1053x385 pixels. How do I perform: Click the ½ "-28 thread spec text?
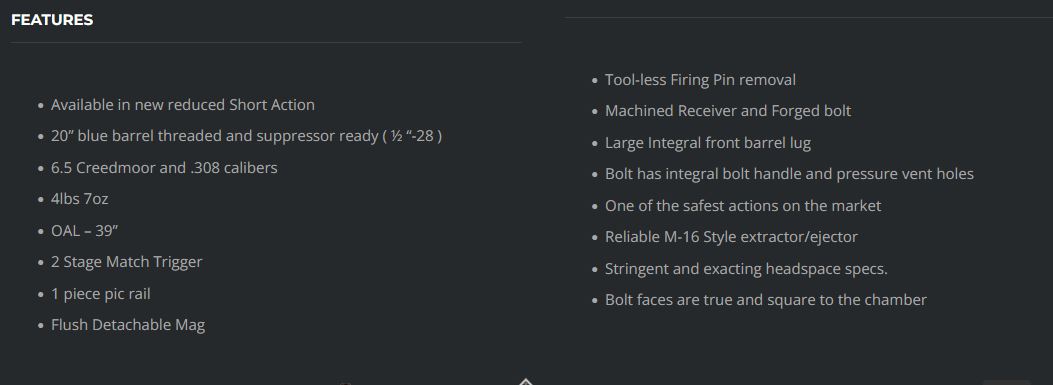(412, 136)
